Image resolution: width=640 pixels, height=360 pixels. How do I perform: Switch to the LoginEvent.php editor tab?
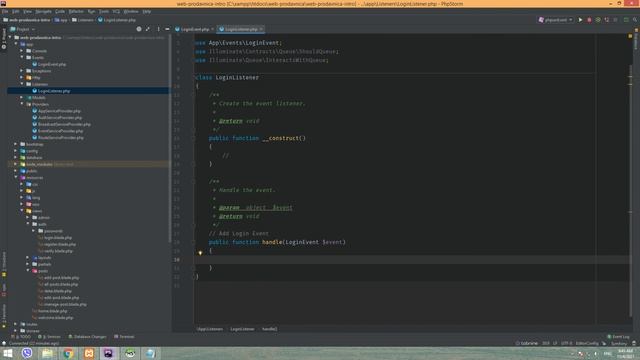pyautogui.click(x=194, y=29)
